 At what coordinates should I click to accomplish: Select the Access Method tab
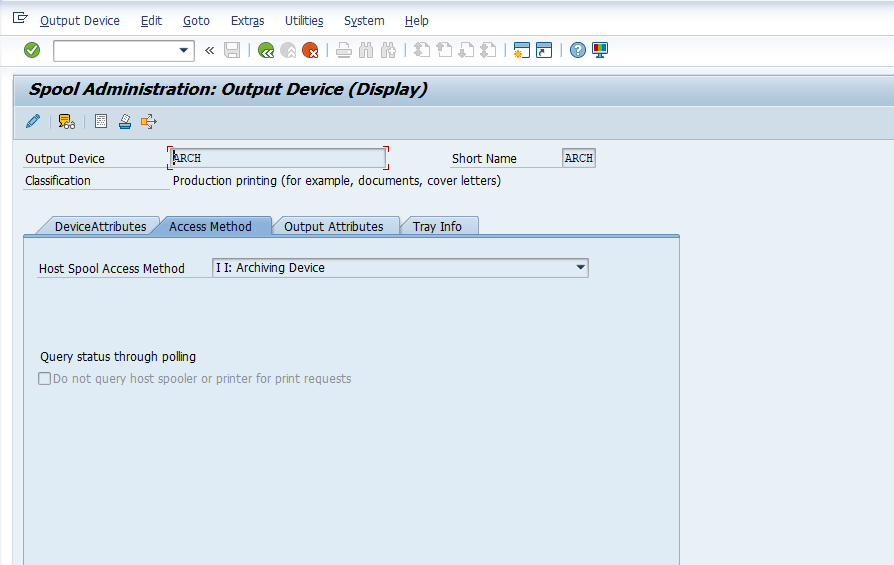click(x=210, y=226)
